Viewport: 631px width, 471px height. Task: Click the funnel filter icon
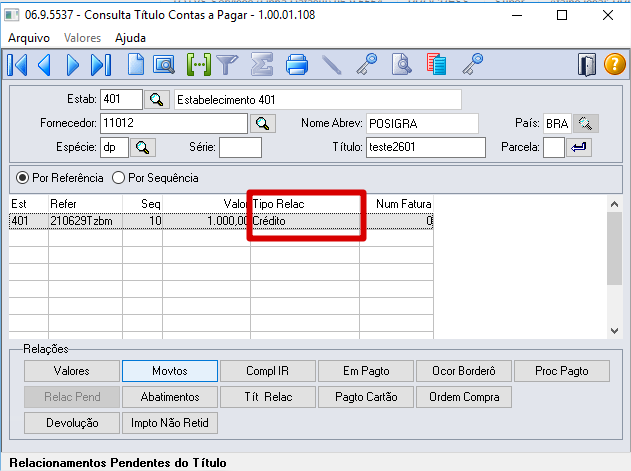227,64
